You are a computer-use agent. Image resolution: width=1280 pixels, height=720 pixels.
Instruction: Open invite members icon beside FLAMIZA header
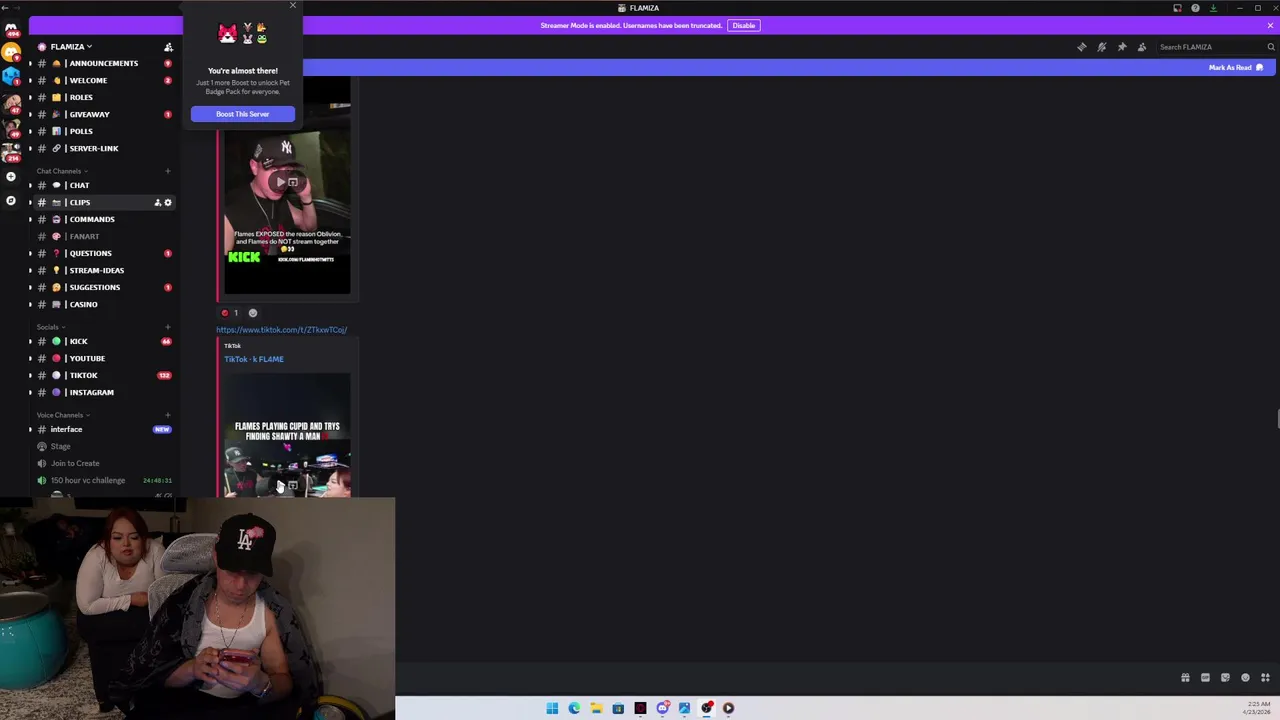click(x=168, y=47)
